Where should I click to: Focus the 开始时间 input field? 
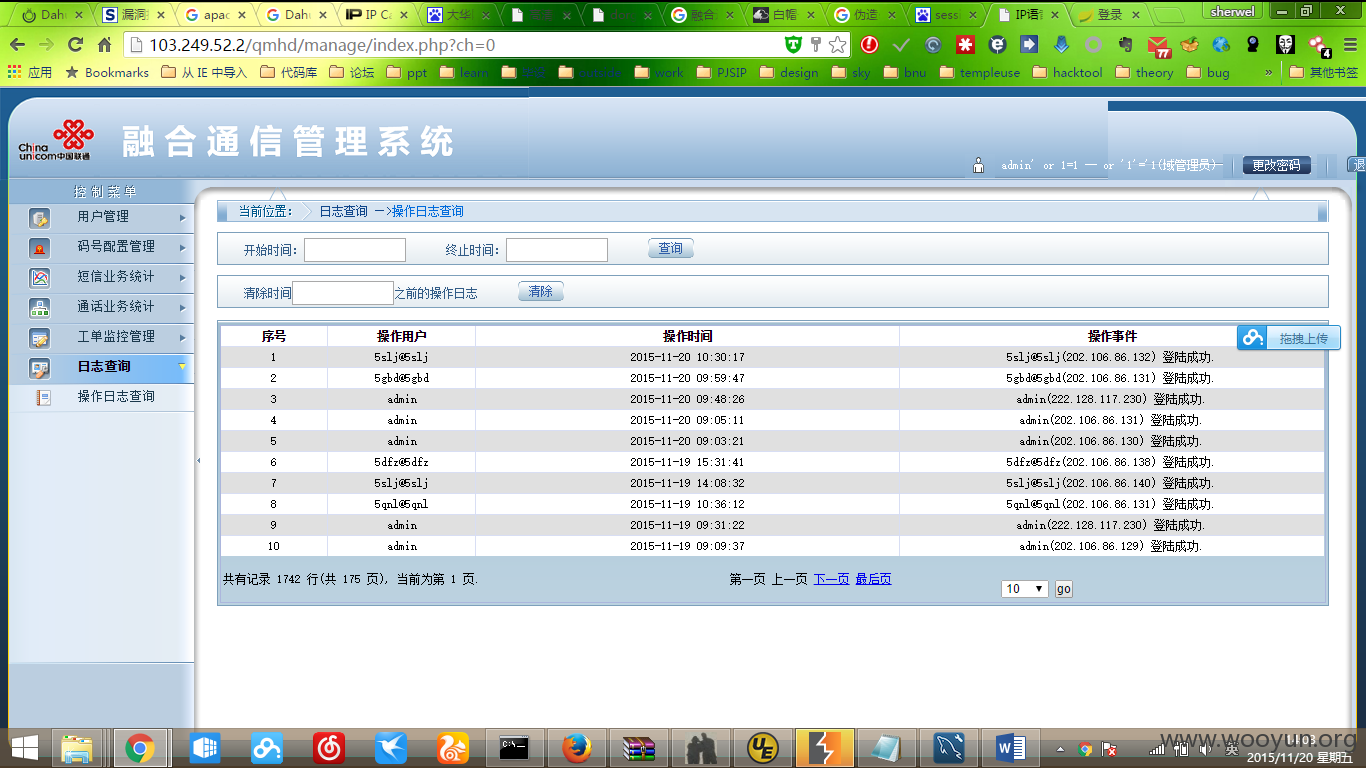point(355,250)
